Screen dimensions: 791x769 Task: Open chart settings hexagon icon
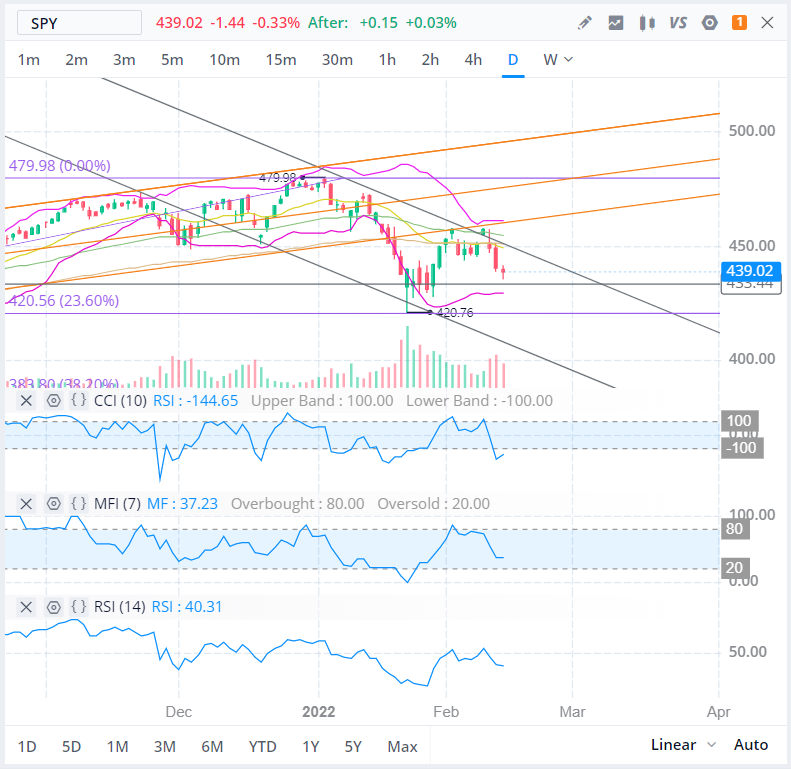click(710, 23)
